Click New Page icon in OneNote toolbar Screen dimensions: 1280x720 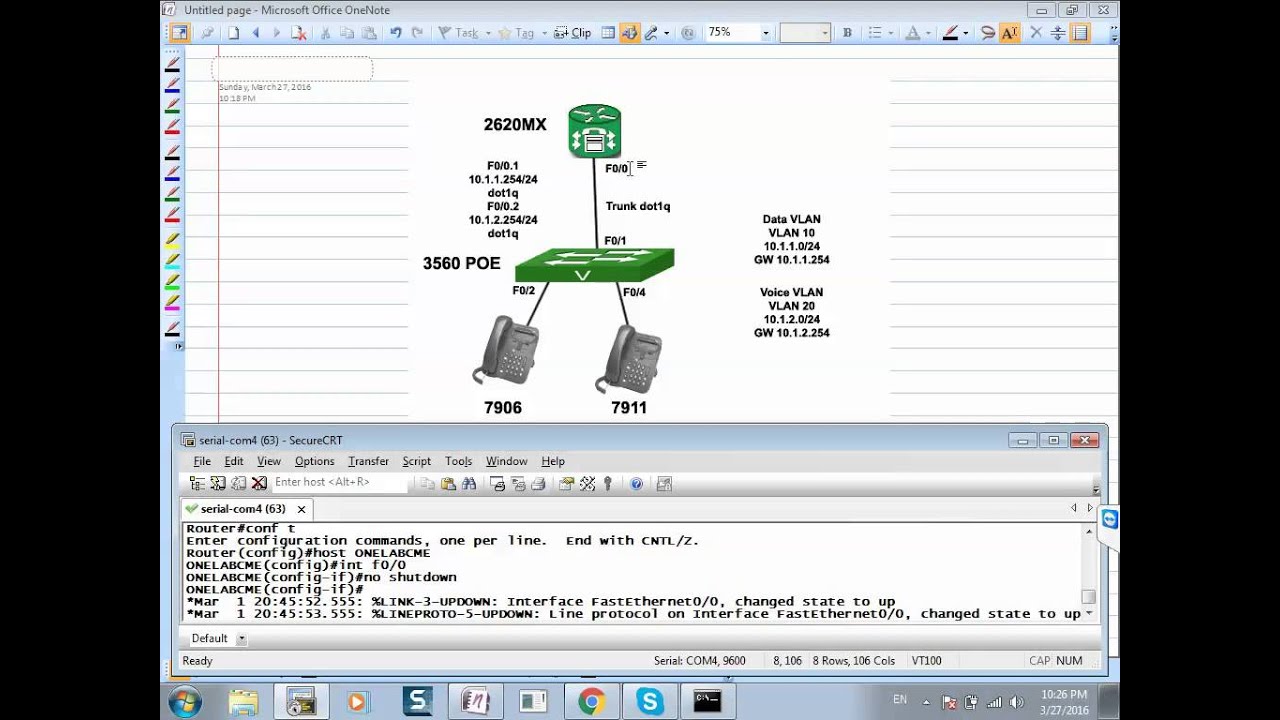coord(233,33)
